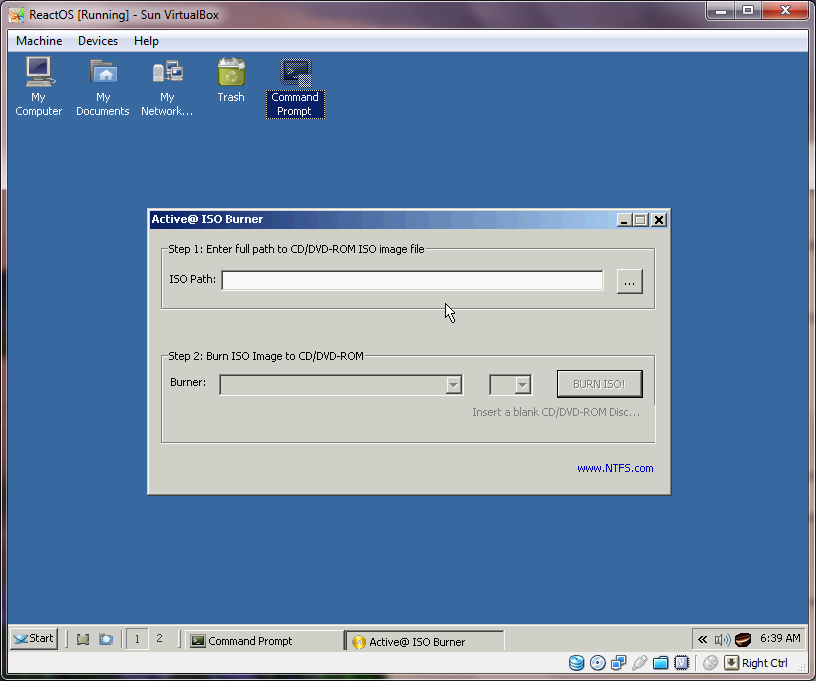The width and height of the screenshot is (816, 681).
Task: Open the Devices menu
Action: (98, 41)
